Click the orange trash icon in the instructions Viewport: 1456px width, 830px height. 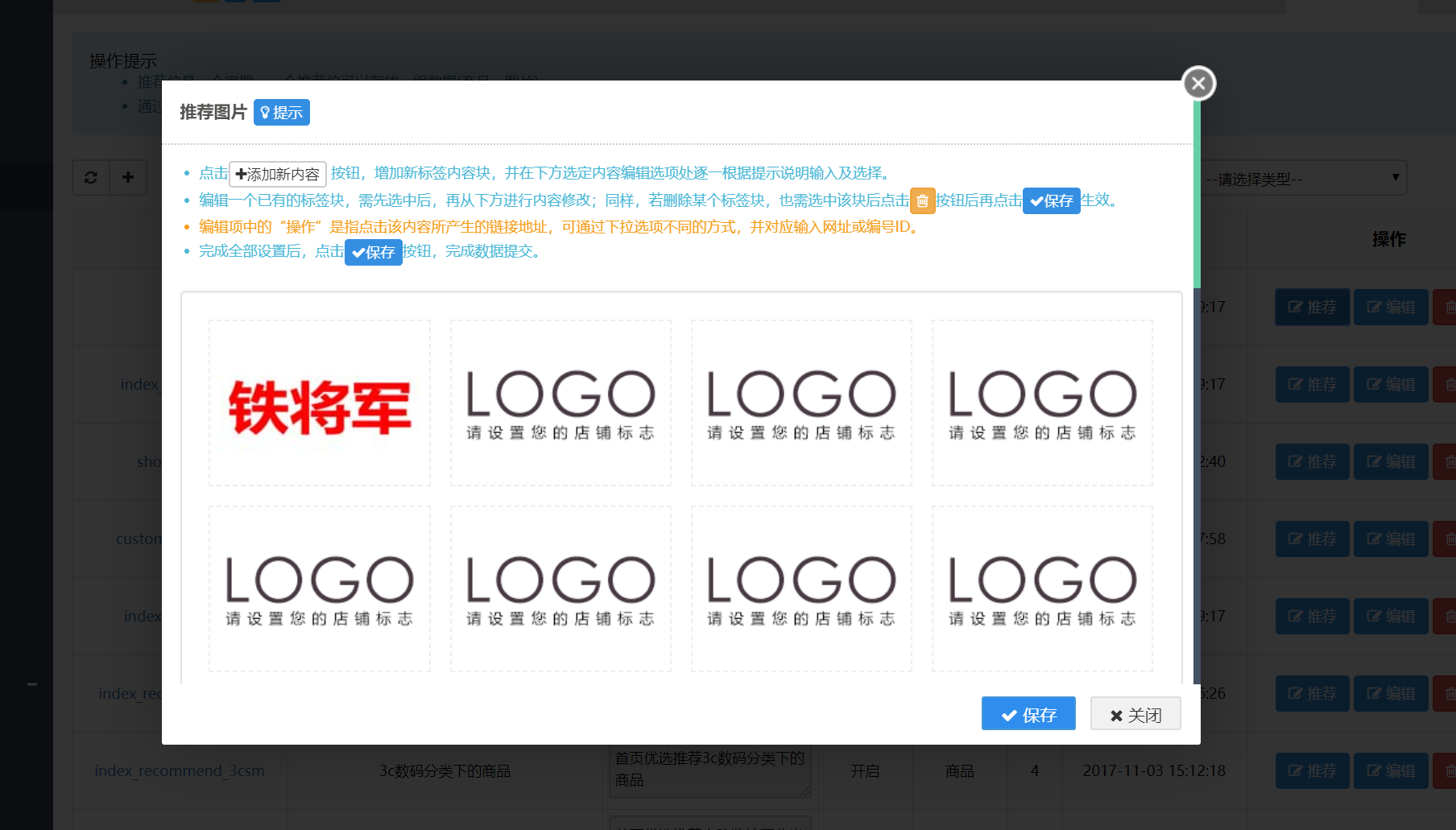[922, 200]
